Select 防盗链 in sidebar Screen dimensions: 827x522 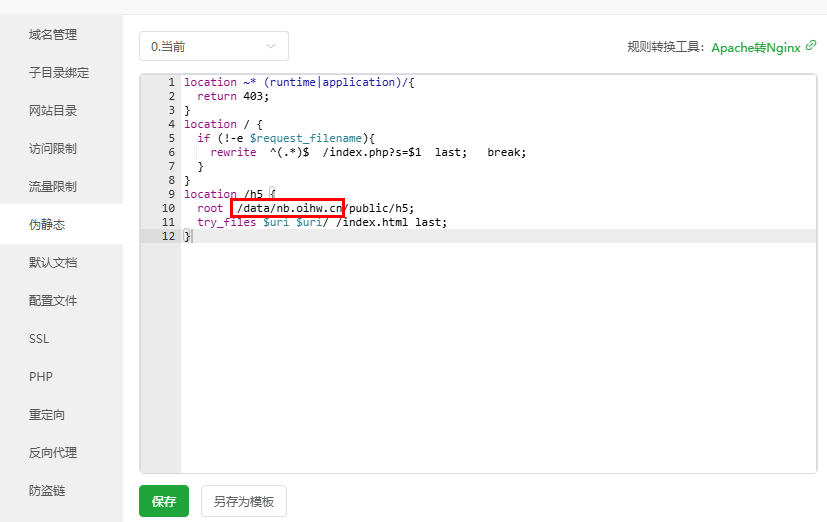point(47,490)
